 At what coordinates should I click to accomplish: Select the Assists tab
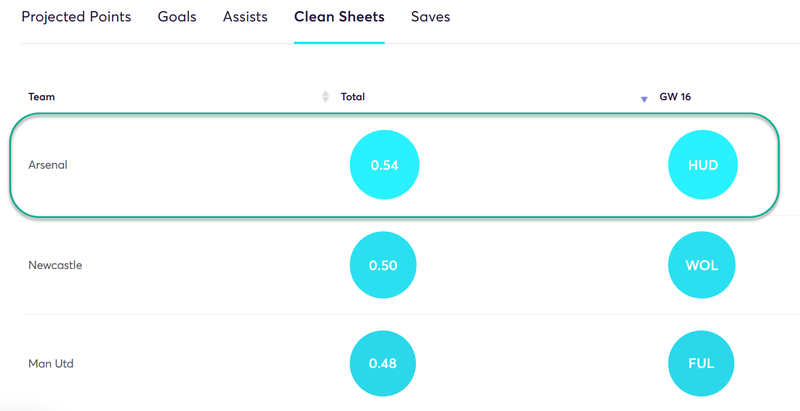[x=245, y=17]
